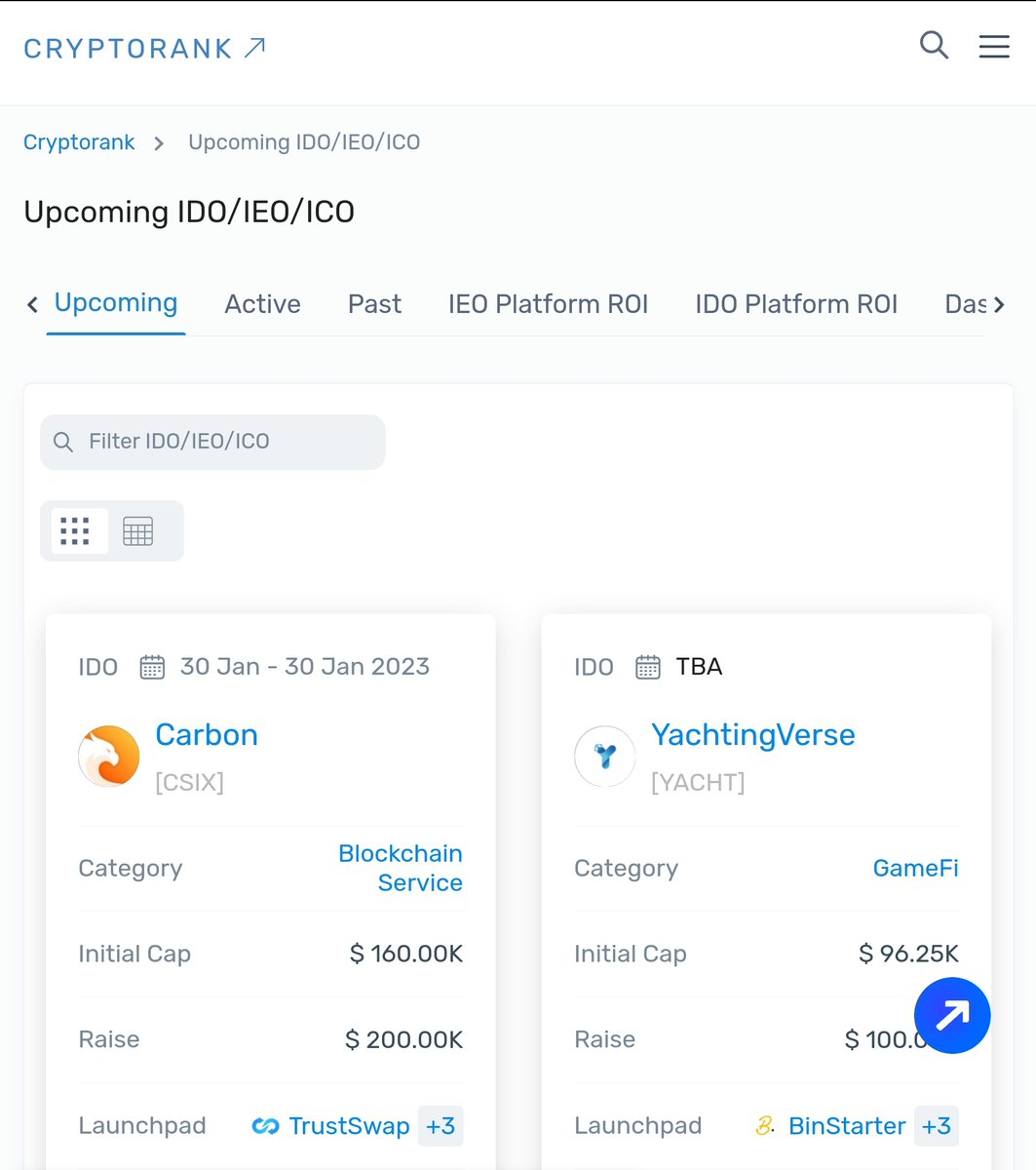1036x1170 pixels.
Task: Expand +3 launchpads on YachtingVerse card
Action: (937, 1126)
